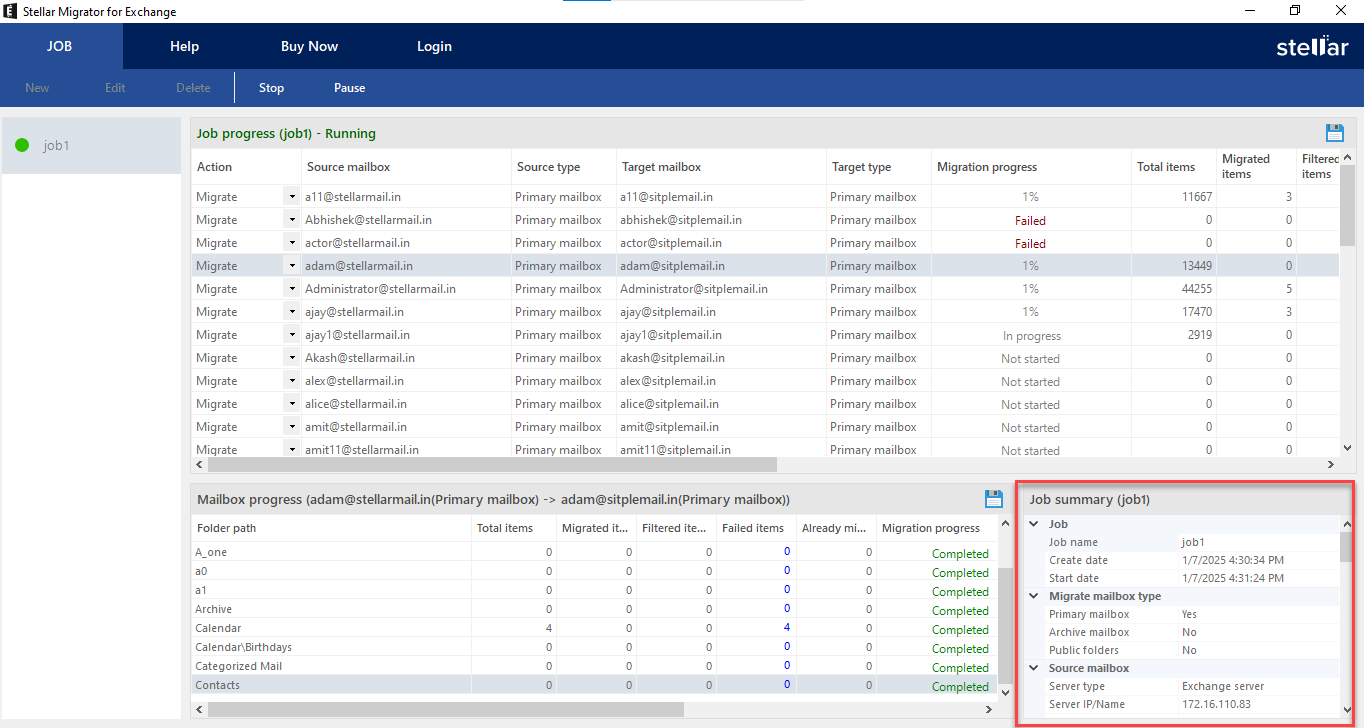The width and height of the screenshot is (1364, 728).
Task: Open the JOB tab
Action: 60,46
